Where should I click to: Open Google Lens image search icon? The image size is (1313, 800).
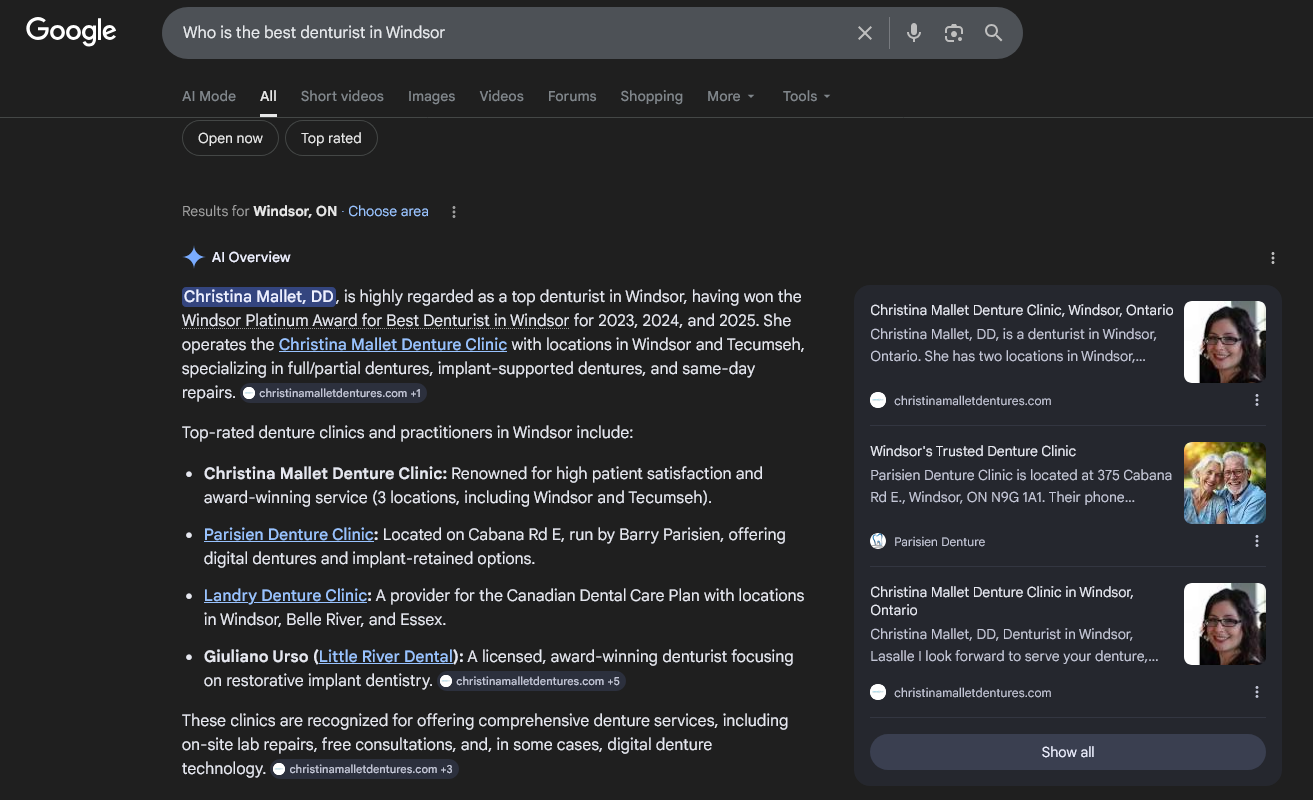pos(953,33)
